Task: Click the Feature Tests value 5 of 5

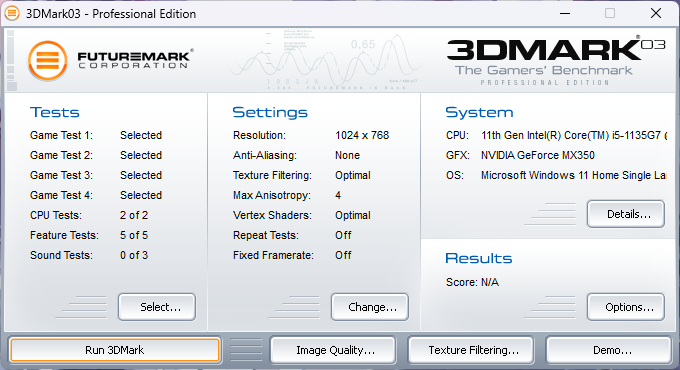Action: click(x=134, y=235)
